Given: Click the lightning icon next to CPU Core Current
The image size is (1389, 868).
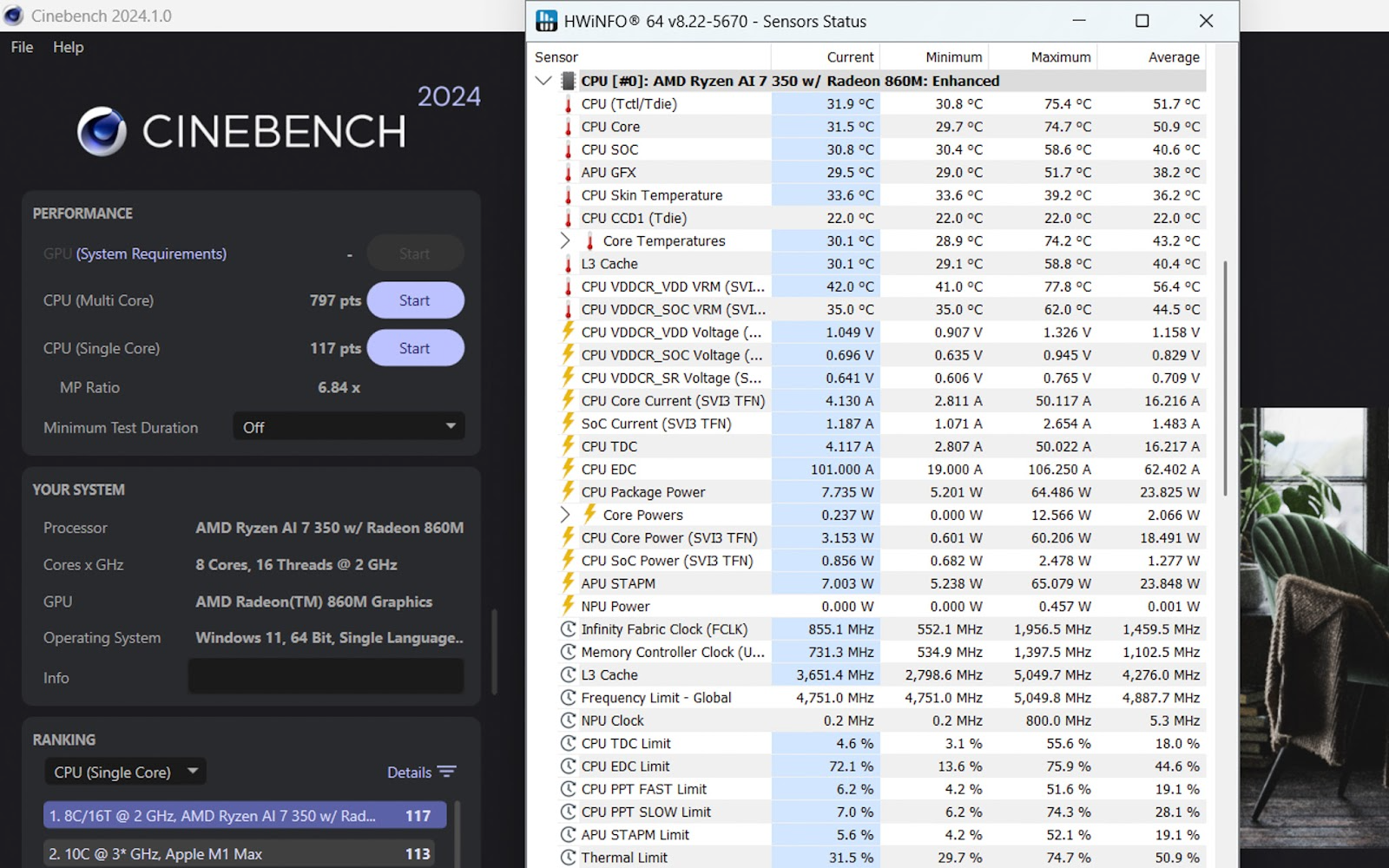Looking at the screenshot, I should tap(569, 400).
